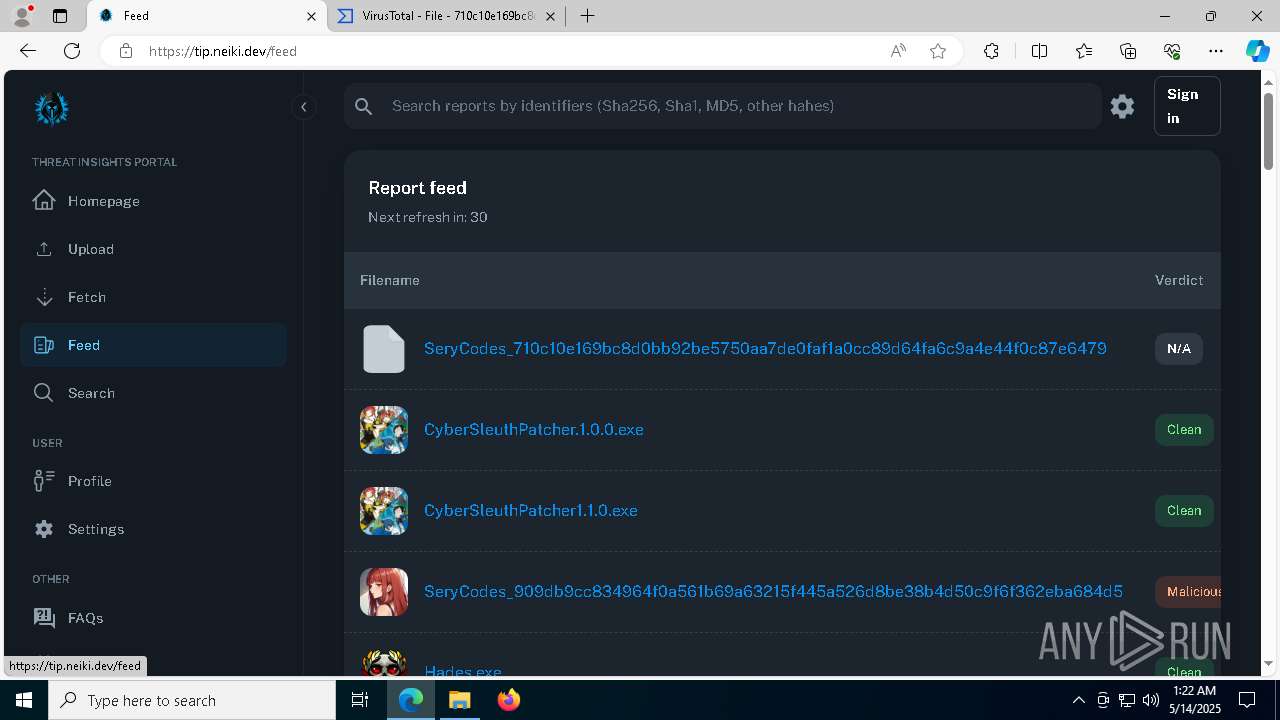Open the Upload page

pyautogui.click(x=153, y=249)
